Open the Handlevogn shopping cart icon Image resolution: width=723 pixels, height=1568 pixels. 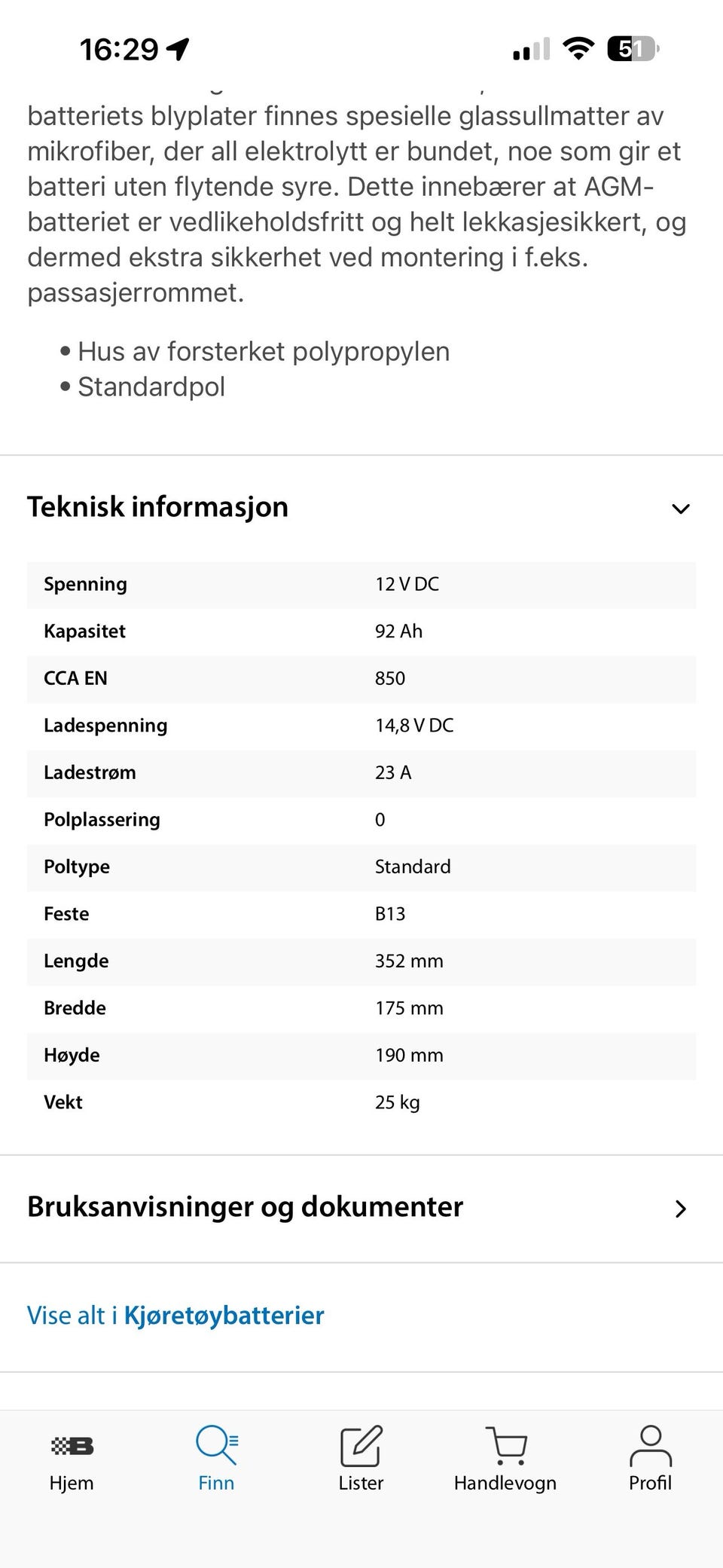coord(505,1445)
